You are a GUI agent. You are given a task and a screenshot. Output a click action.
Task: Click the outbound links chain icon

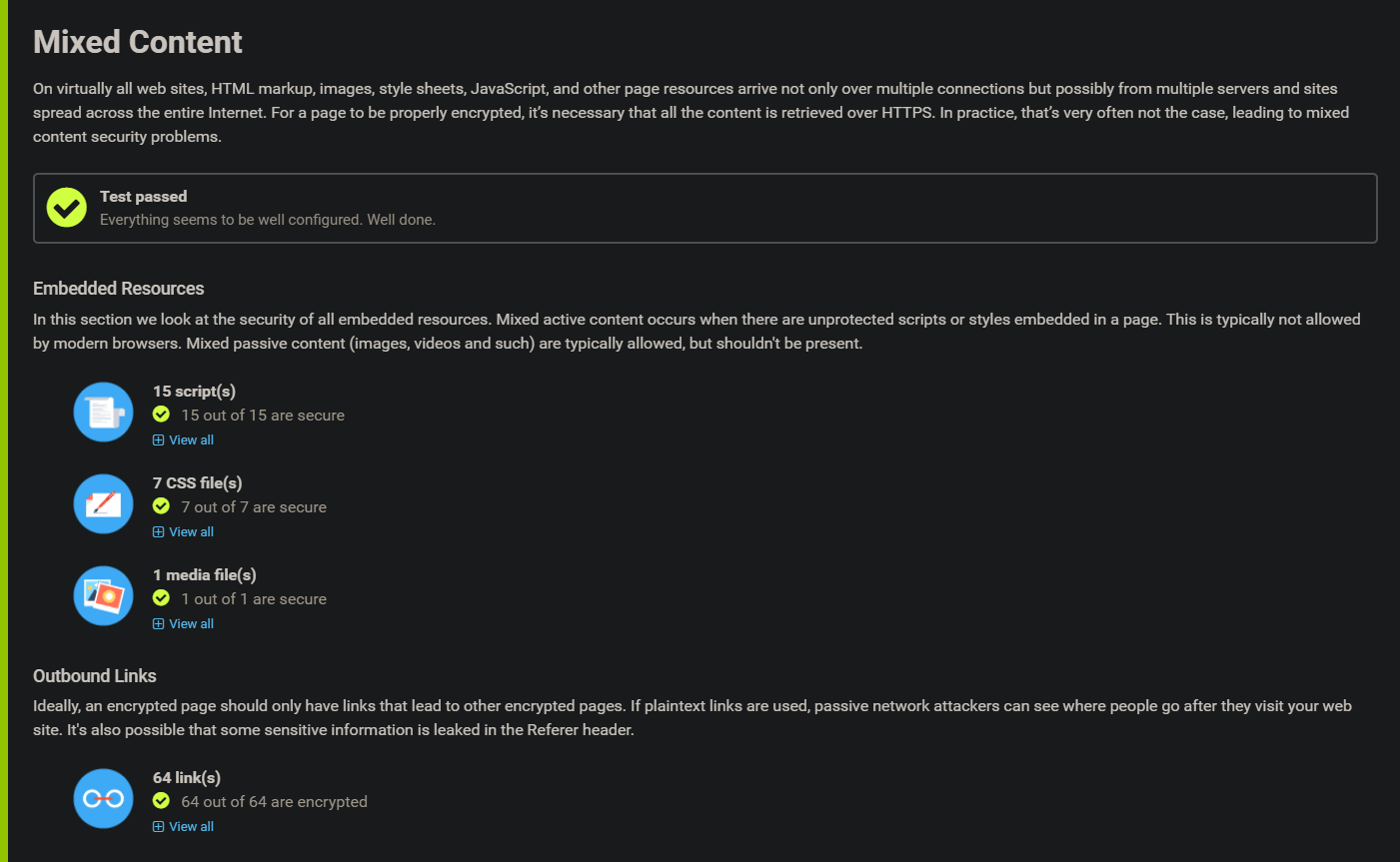pos(103,798)
